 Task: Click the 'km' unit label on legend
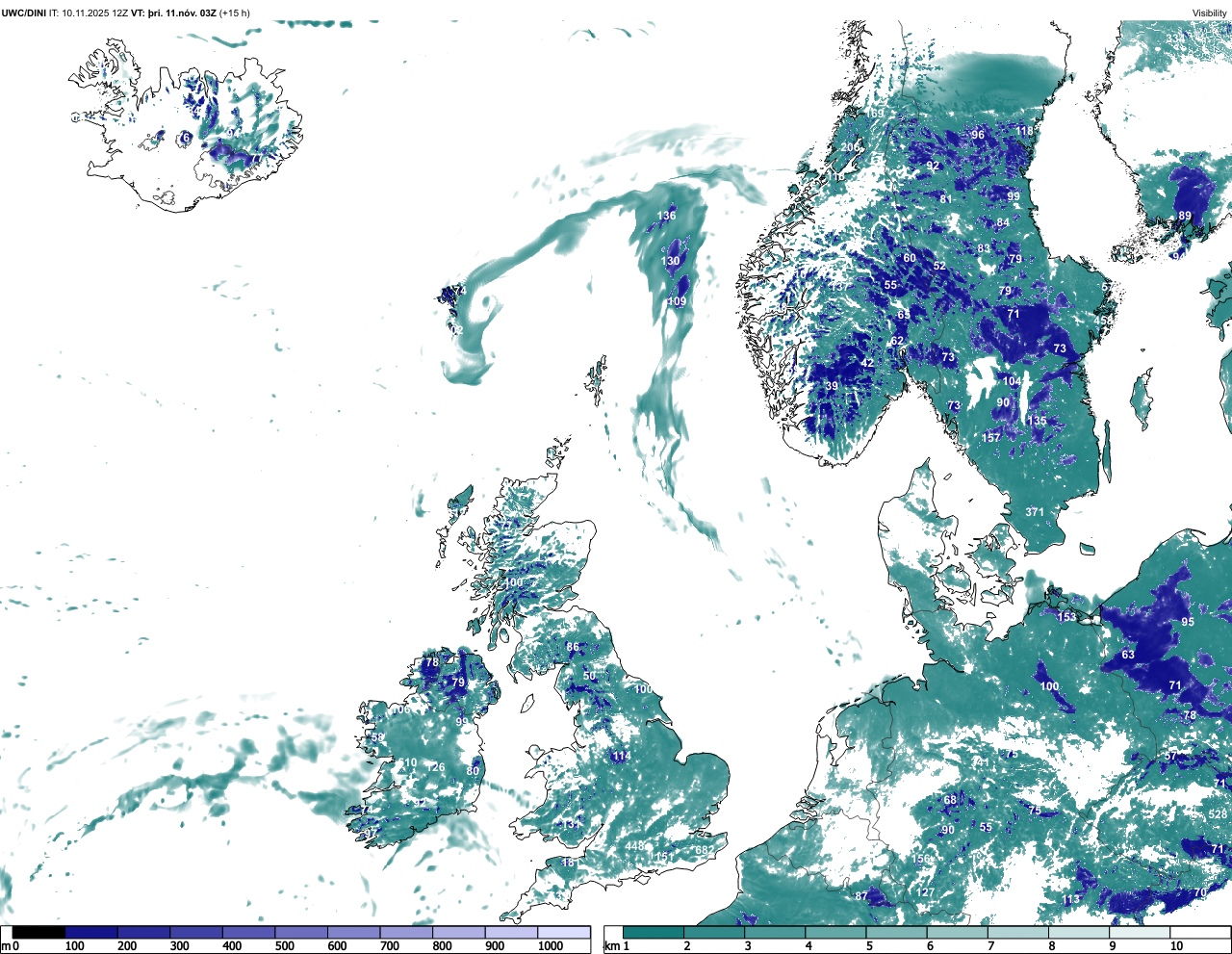611,946
